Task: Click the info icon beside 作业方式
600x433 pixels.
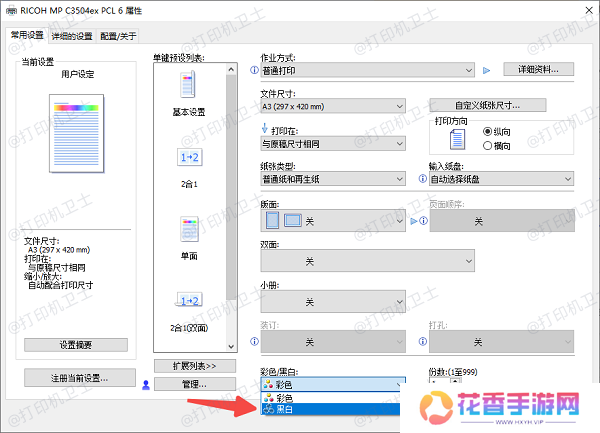Action: 253,71
